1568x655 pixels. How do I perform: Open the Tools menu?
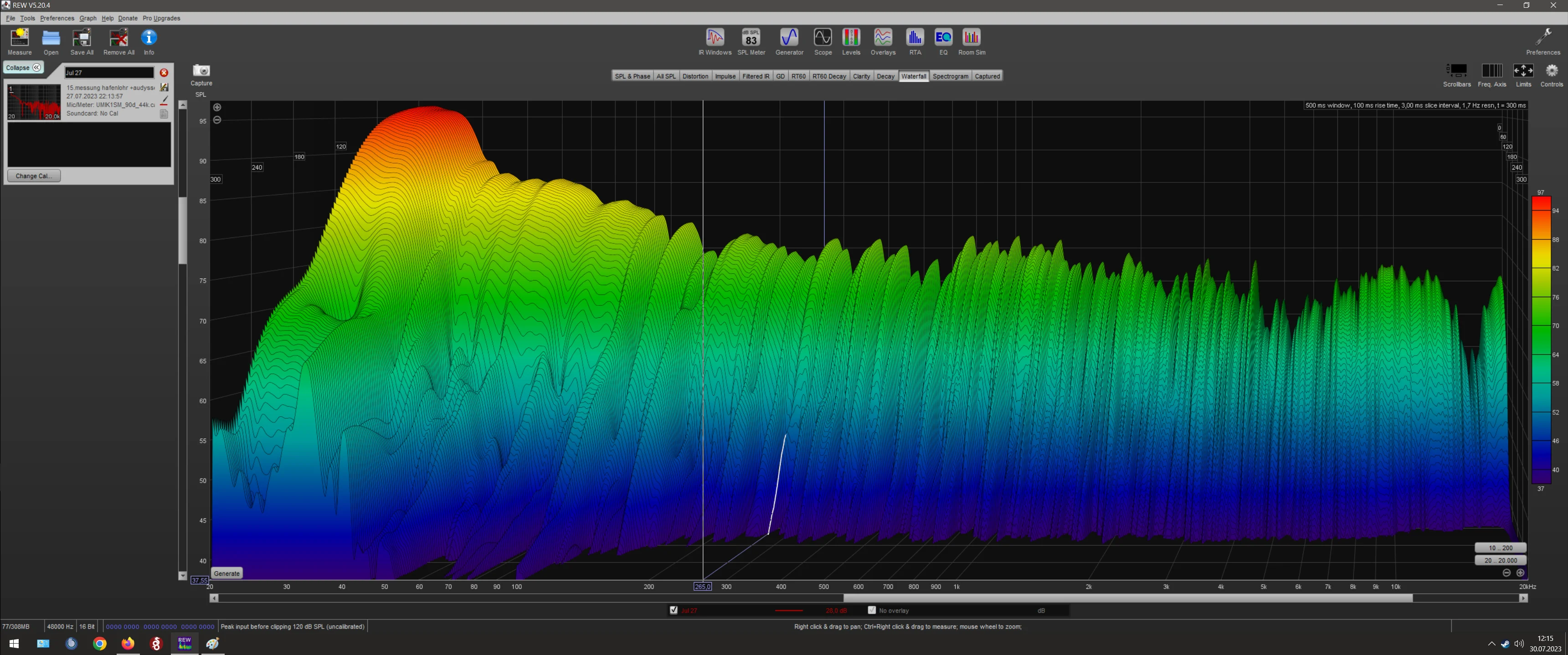pyautogui.click(x=27, y=18)
